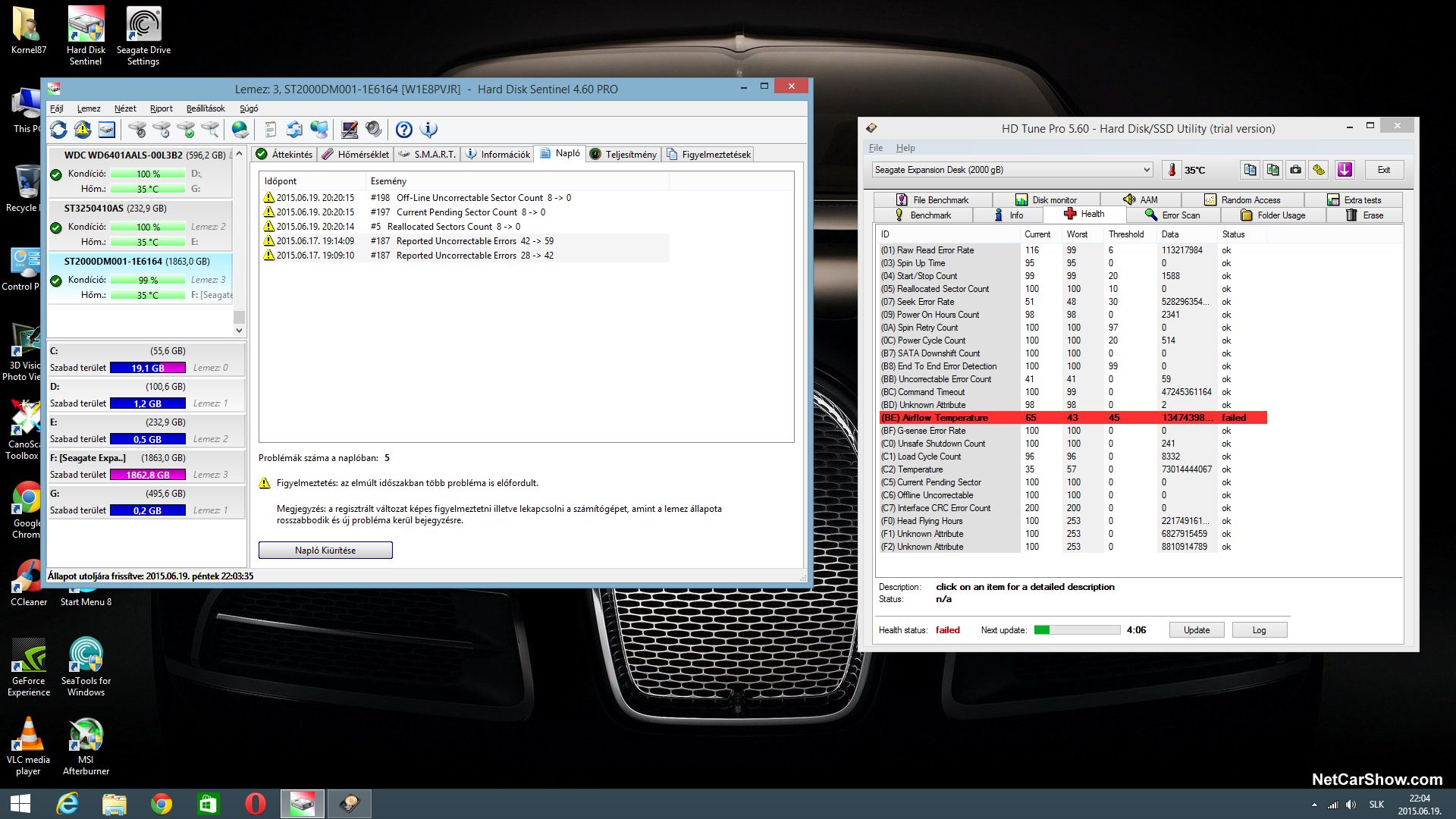Select the Reallocated Sector Count attribute row

point(1073,289)
